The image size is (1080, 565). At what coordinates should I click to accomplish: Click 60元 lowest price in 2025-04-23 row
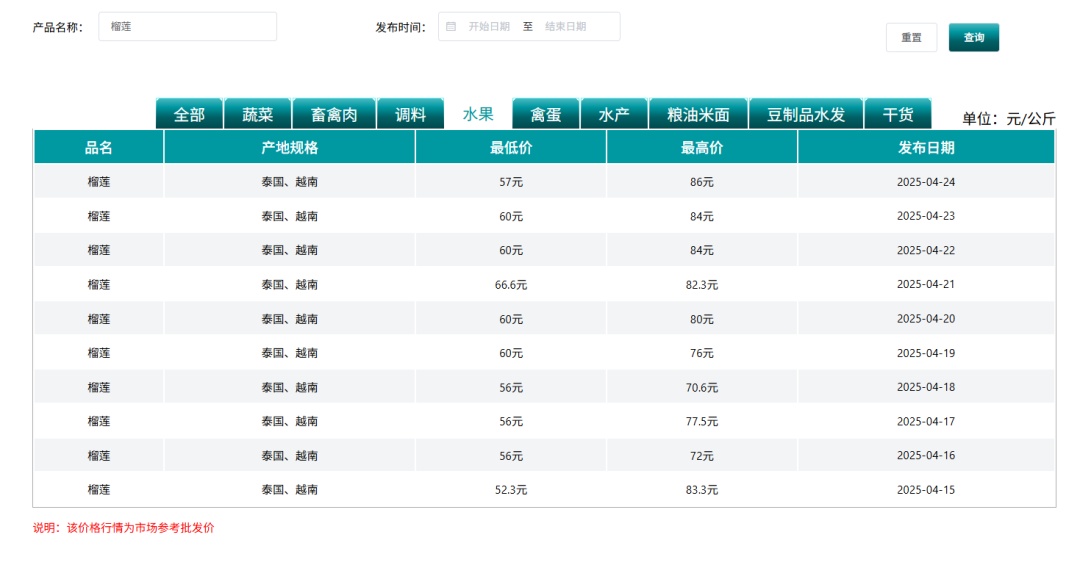click(511, 216)
